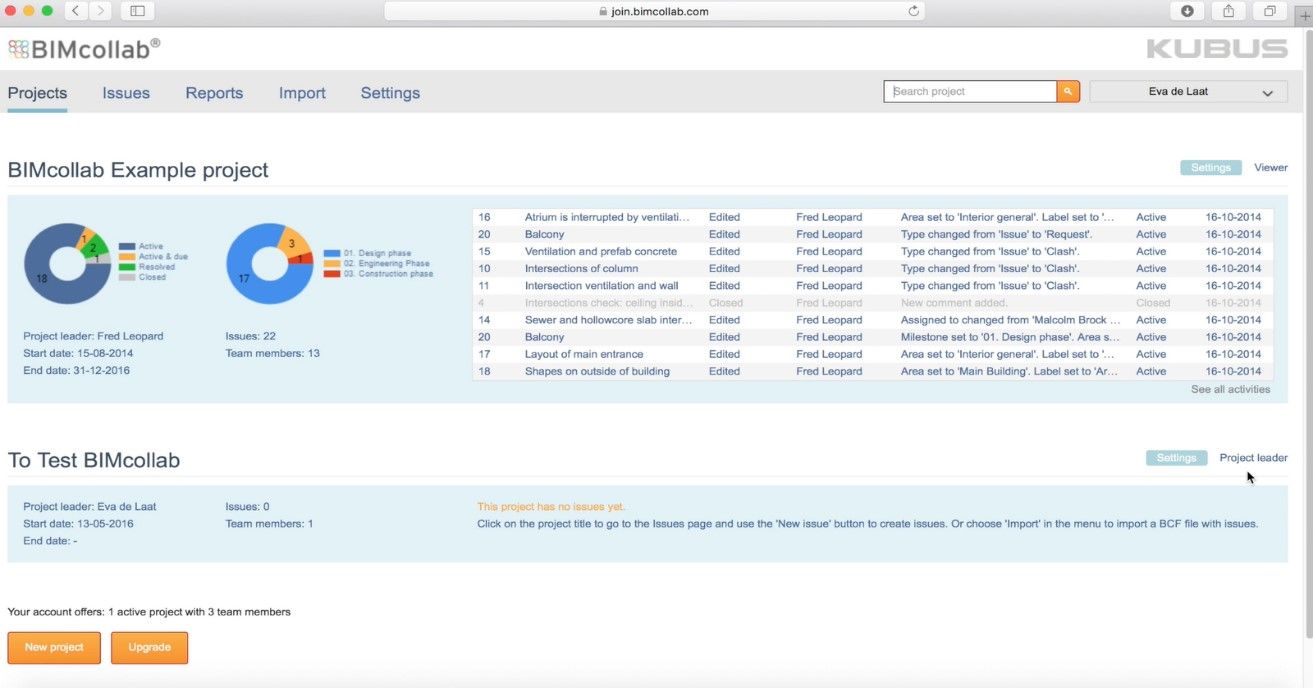
Task: Open the Eva de Laat user dropdown
Action: 1188,91
